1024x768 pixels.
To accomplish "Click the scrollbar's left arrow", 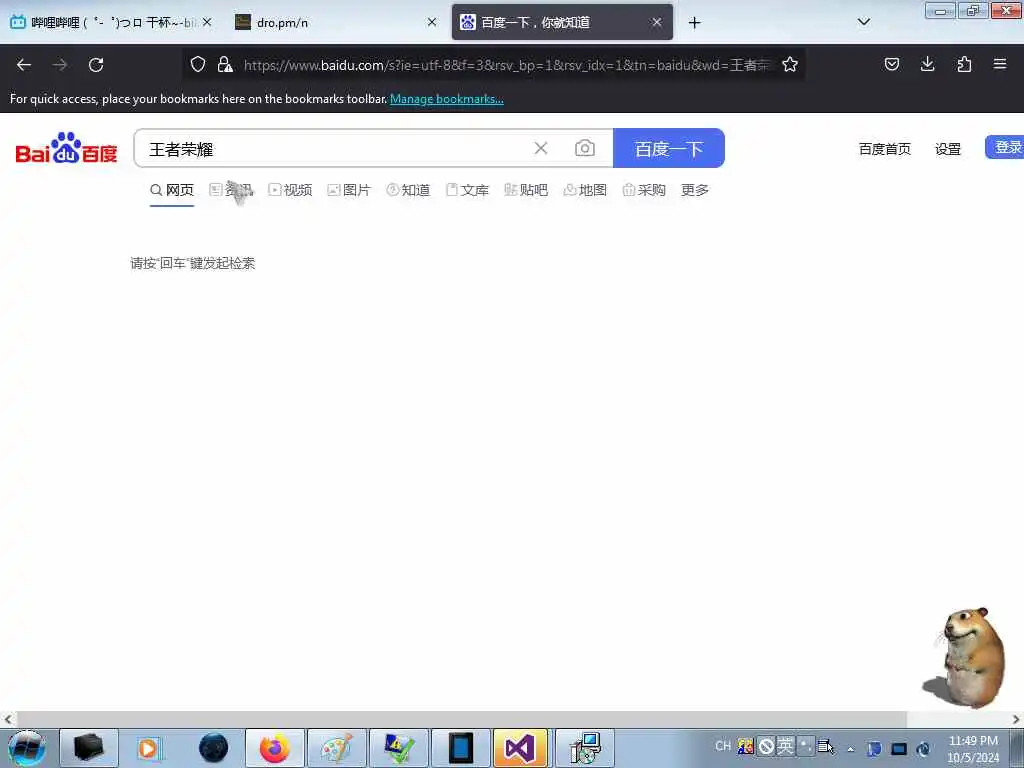I will coord(7,720).
